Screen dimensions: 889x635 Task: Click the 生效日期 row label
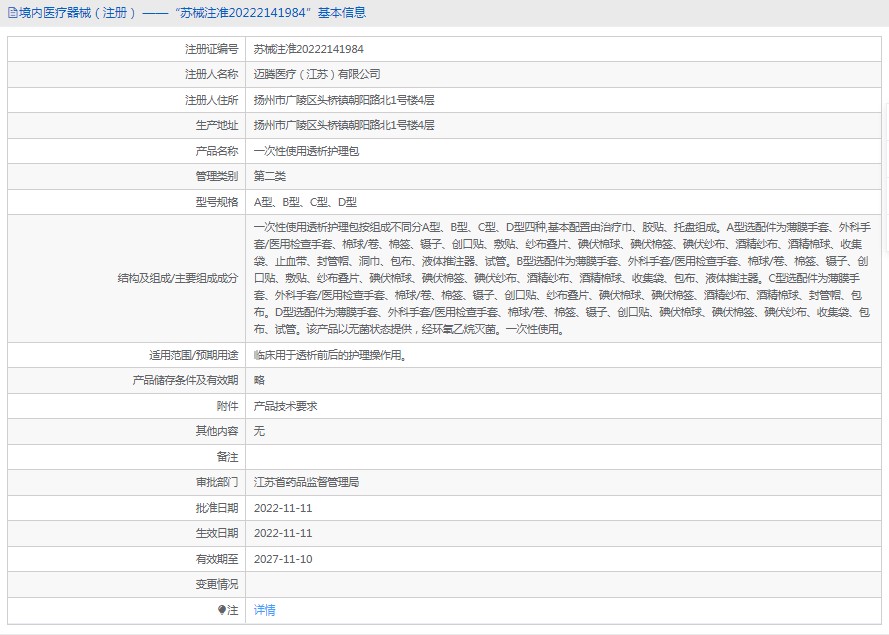pyautogui.click(x=217, y=534)
